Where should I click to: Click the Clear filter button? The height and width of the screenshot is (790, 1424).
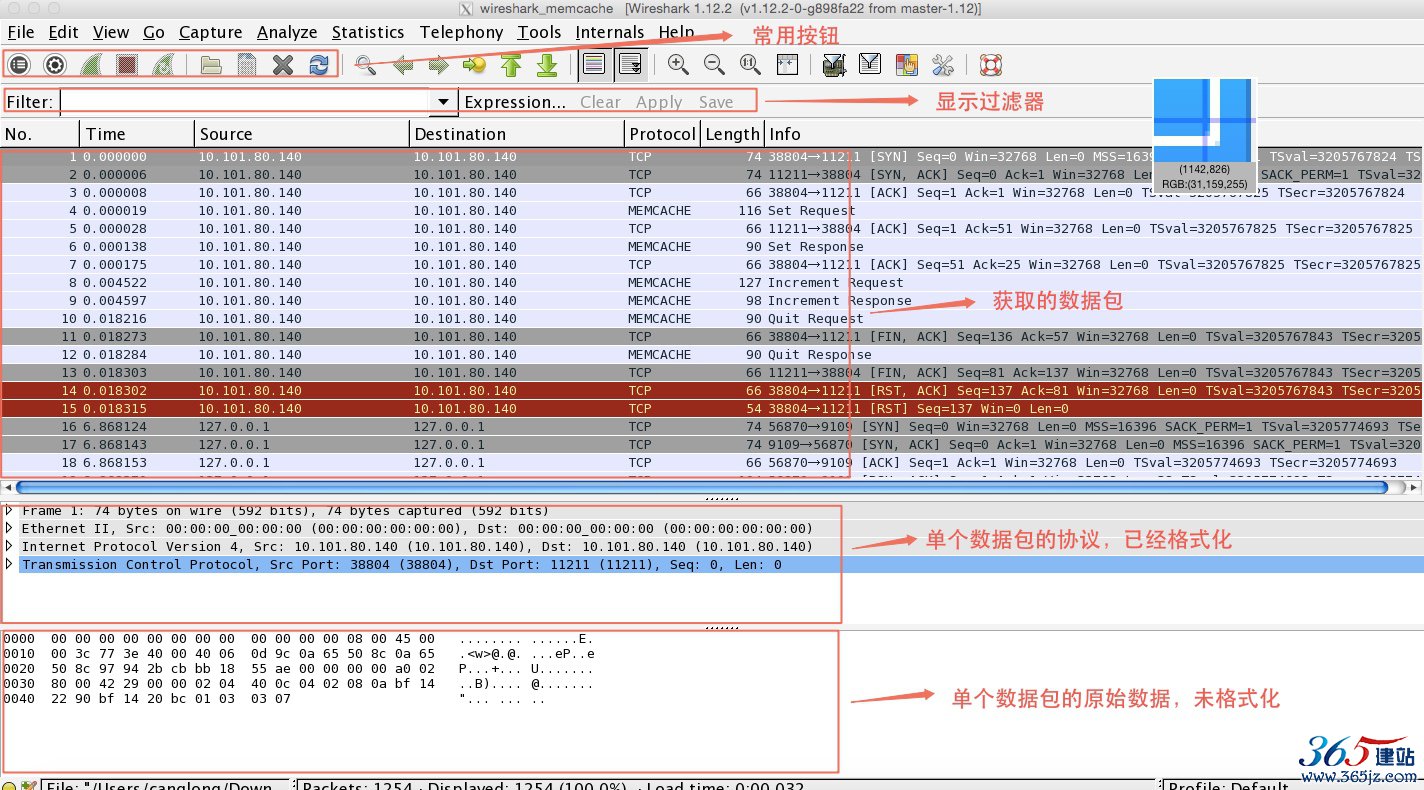pos(600,102)
